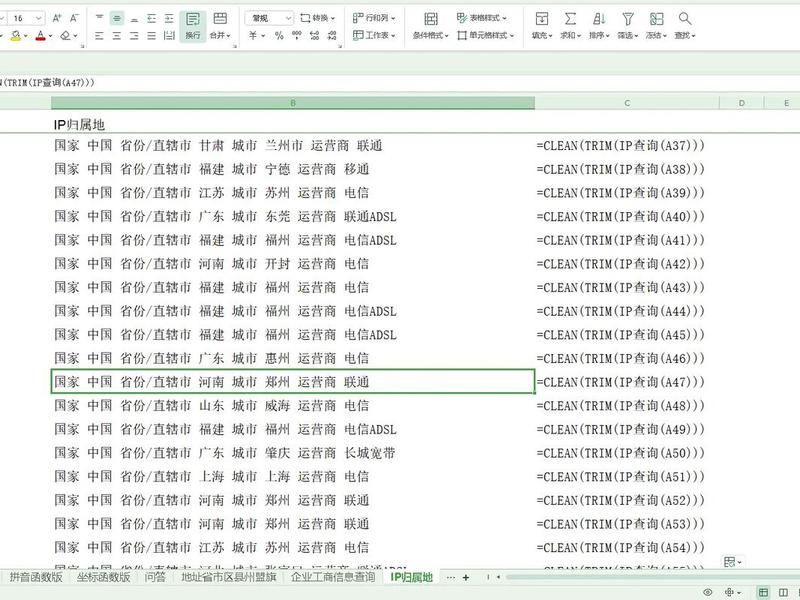Select column B header
This screenshot has height=600, width=800.
pos(293,103)
